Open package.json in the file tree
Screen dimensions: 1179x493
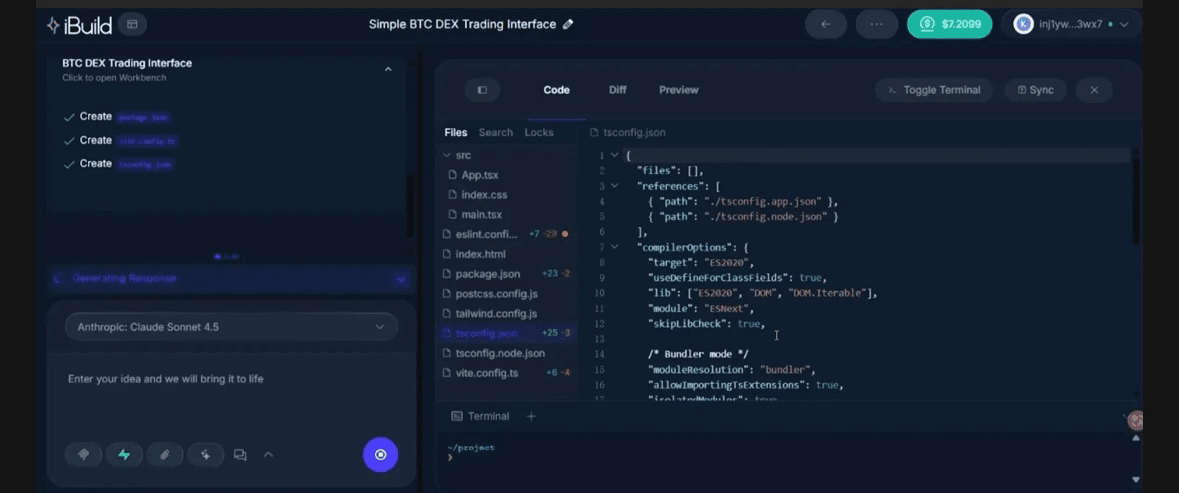(x=487, y=274)
